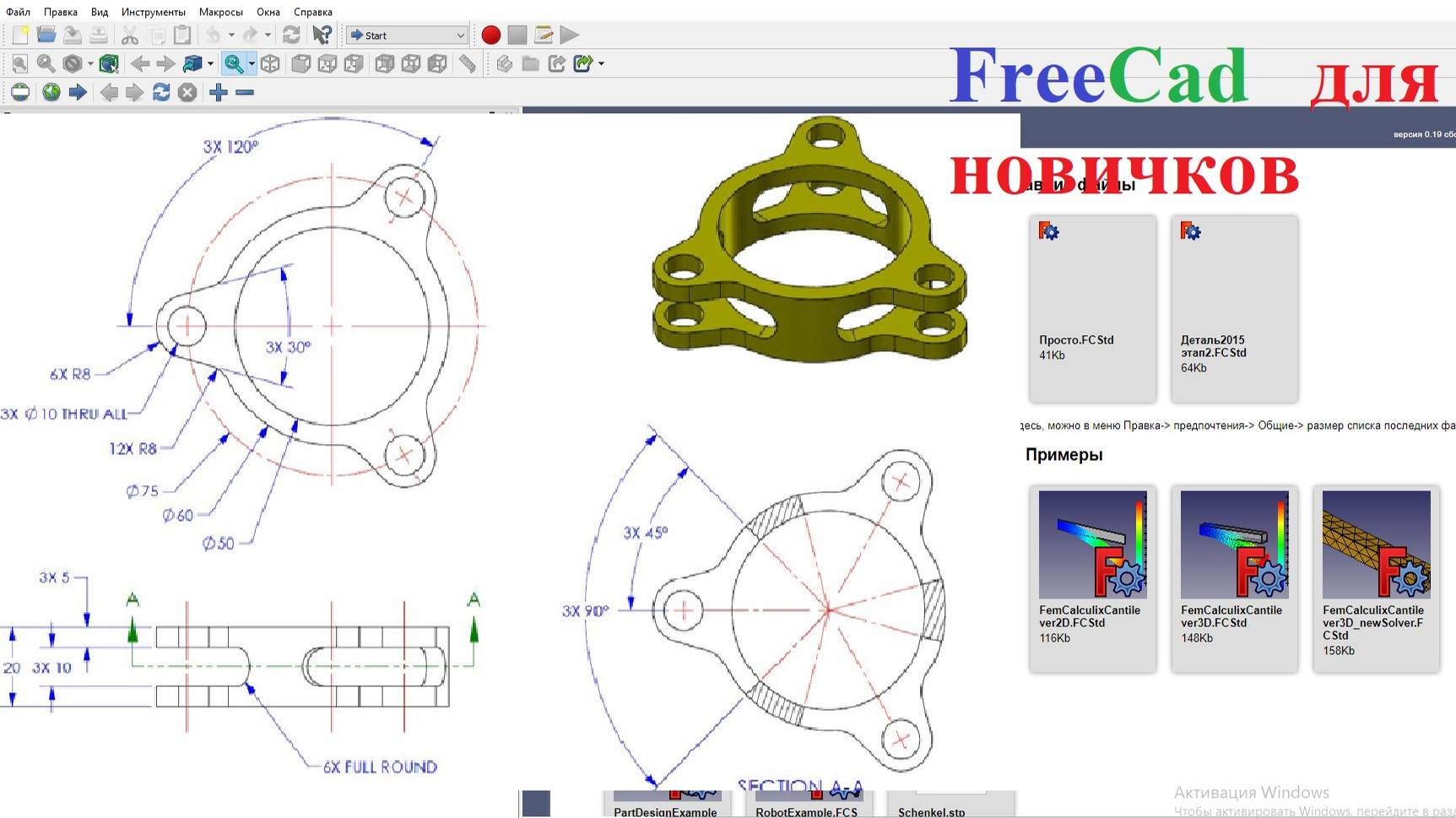Click the Create Part icon
Image resolution: width=1456 pixels, height=818 pixels.
click(x=504, y=64)
